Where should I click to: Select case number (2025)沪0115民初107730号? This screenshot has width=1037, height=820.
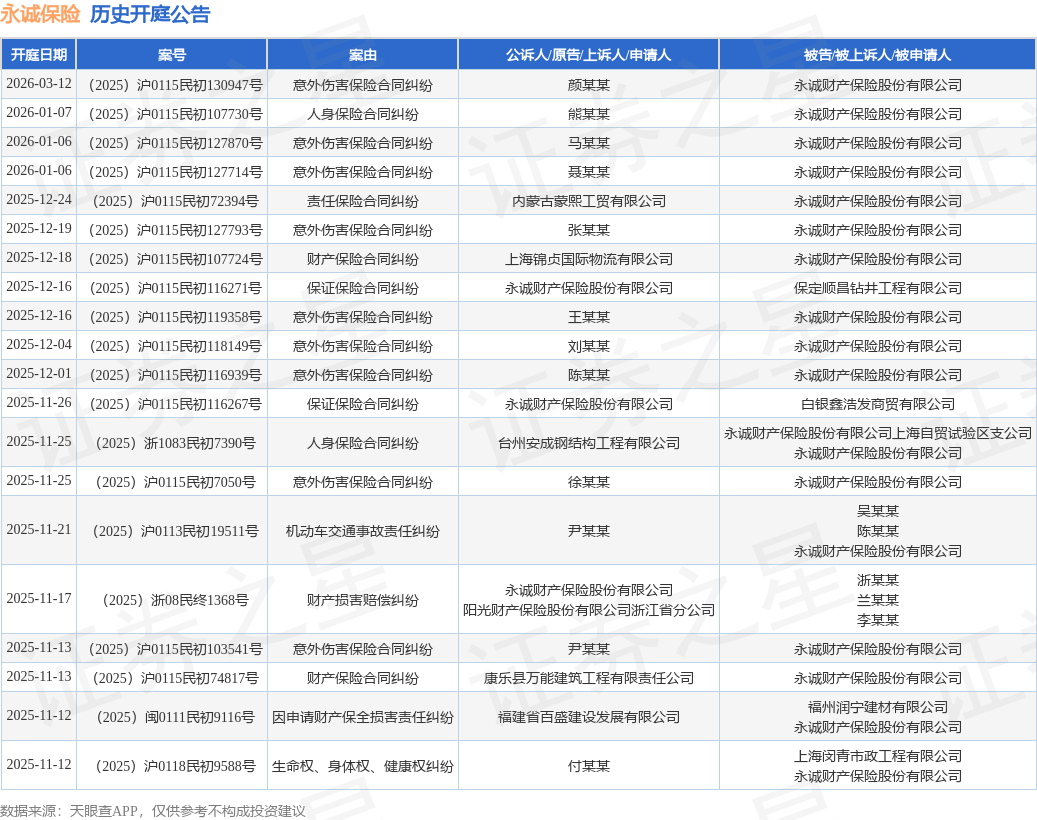[175, 114]
